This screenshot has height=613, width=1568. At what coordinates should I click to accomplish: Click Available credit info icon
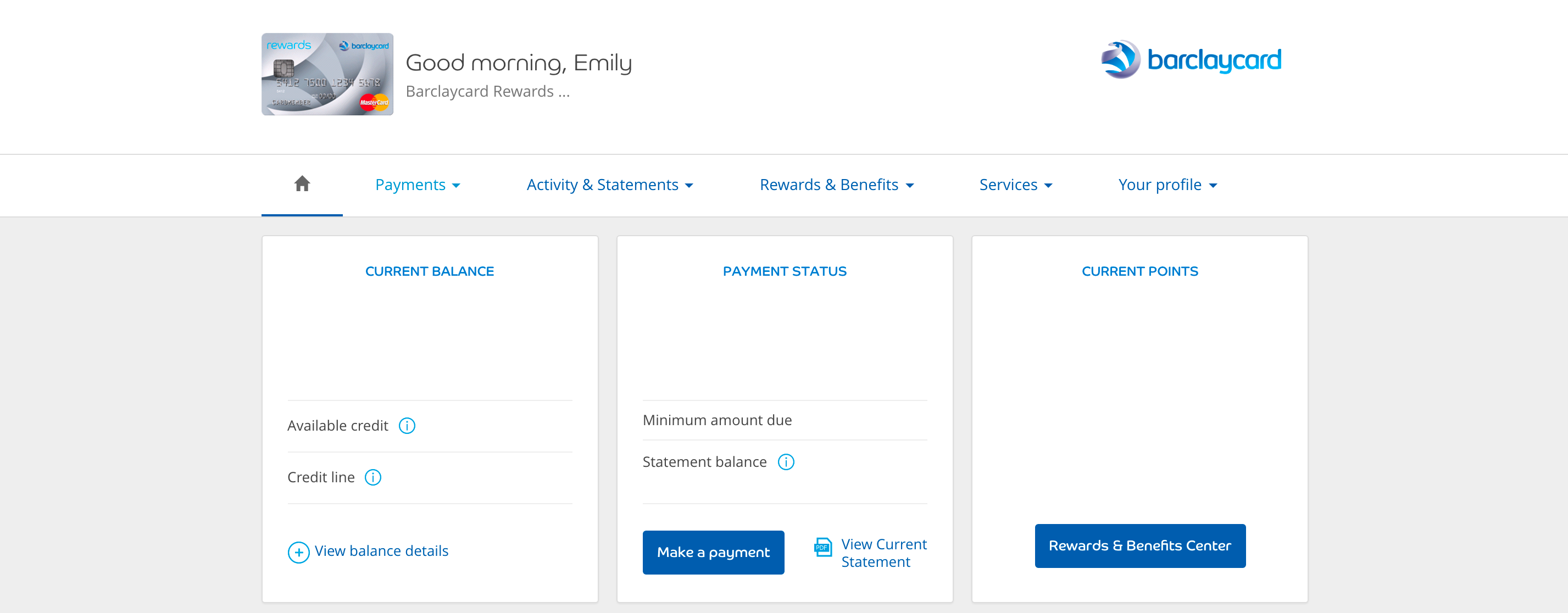coord(407,426)
